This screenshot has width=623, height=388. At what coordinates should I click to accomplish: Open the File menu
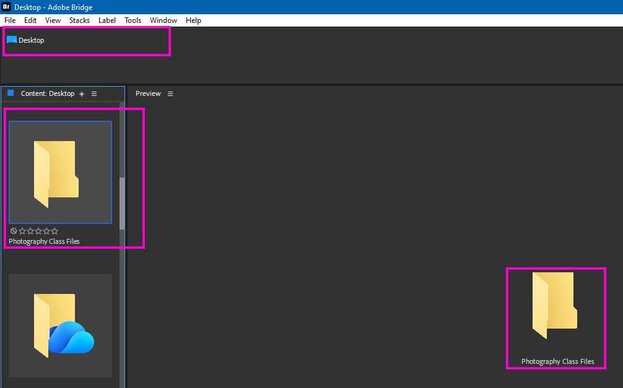coord(10,20)
